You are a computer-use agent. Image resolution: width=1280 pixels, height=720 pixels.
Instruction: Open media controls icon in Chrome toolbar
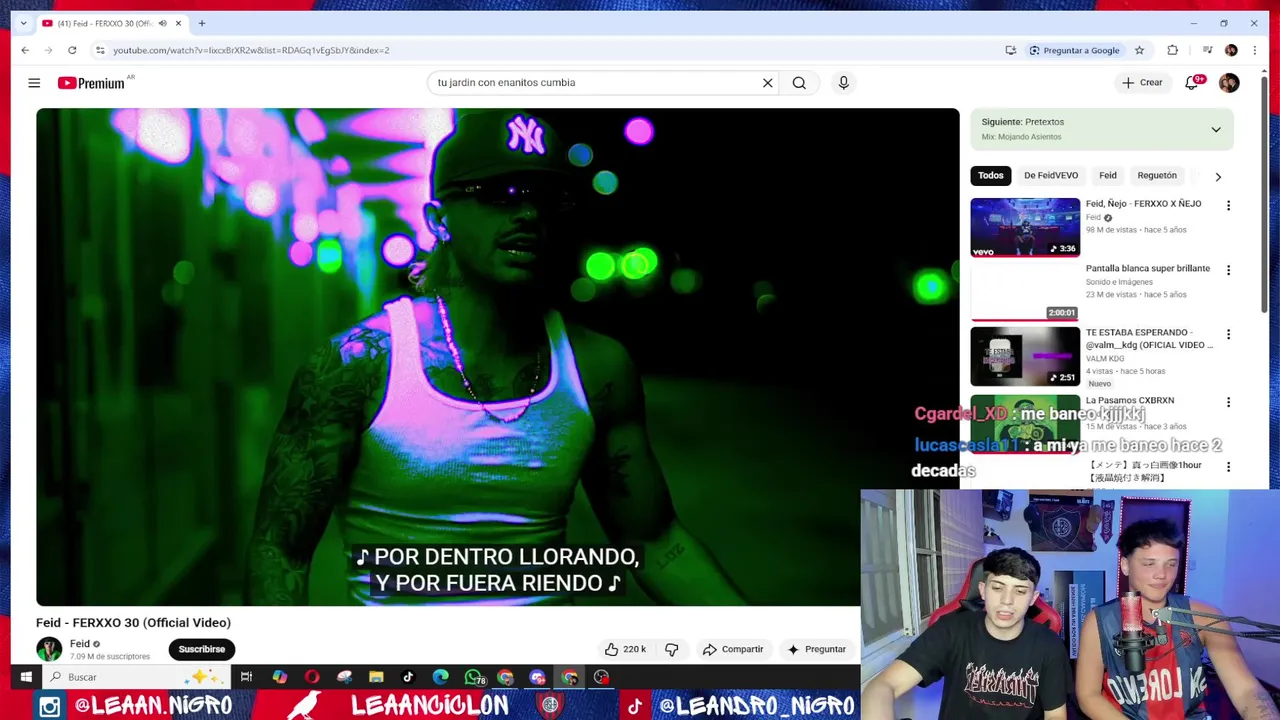click(1207, 50)
